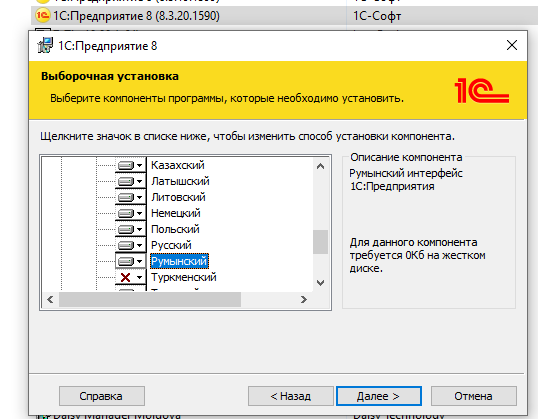Click the horizontal scroll left arrow

click(x=50, y=300)
